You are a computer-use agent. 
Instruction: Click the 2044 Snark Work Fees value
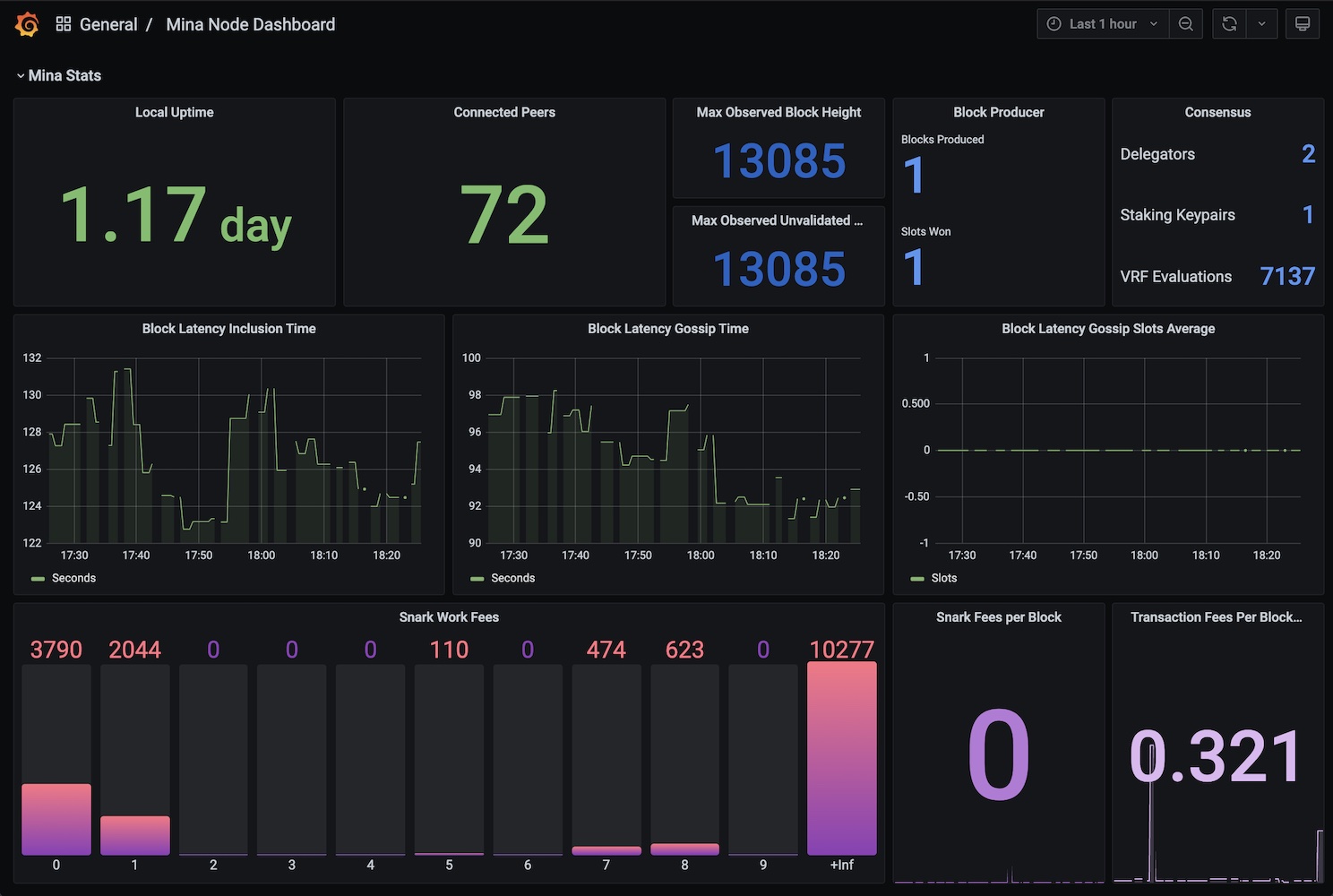[x=135, y=650]
